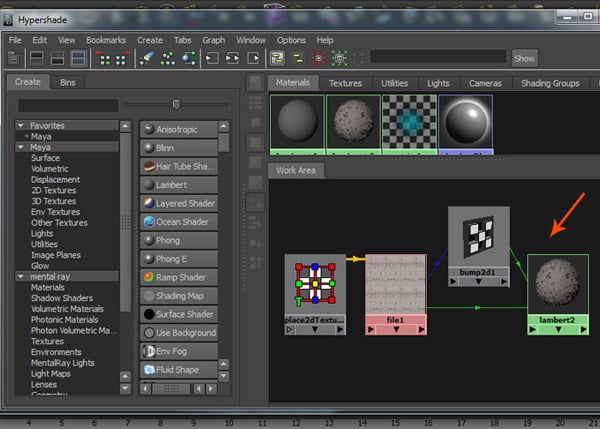Collapse the Favorites category
This screenshot has width=600, height=429.
coord(20,126)
